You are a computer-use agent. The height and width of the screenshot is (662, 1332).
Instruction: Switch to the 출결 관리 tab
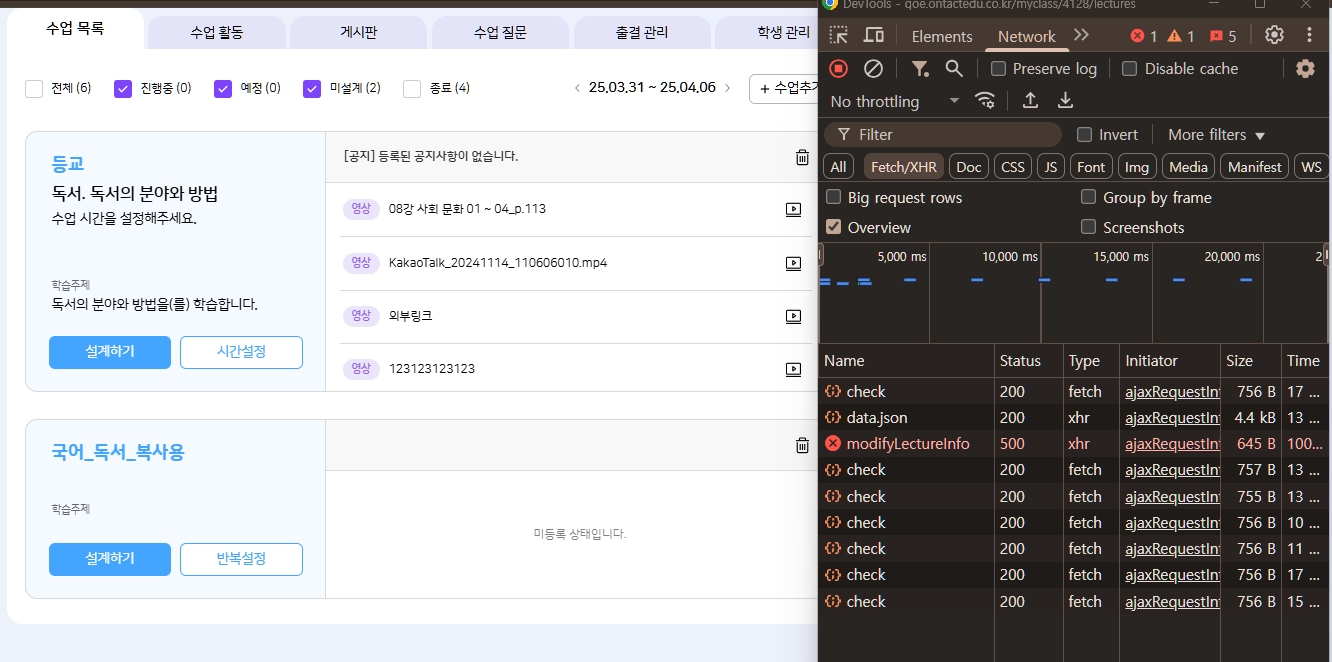pos(642,33)
